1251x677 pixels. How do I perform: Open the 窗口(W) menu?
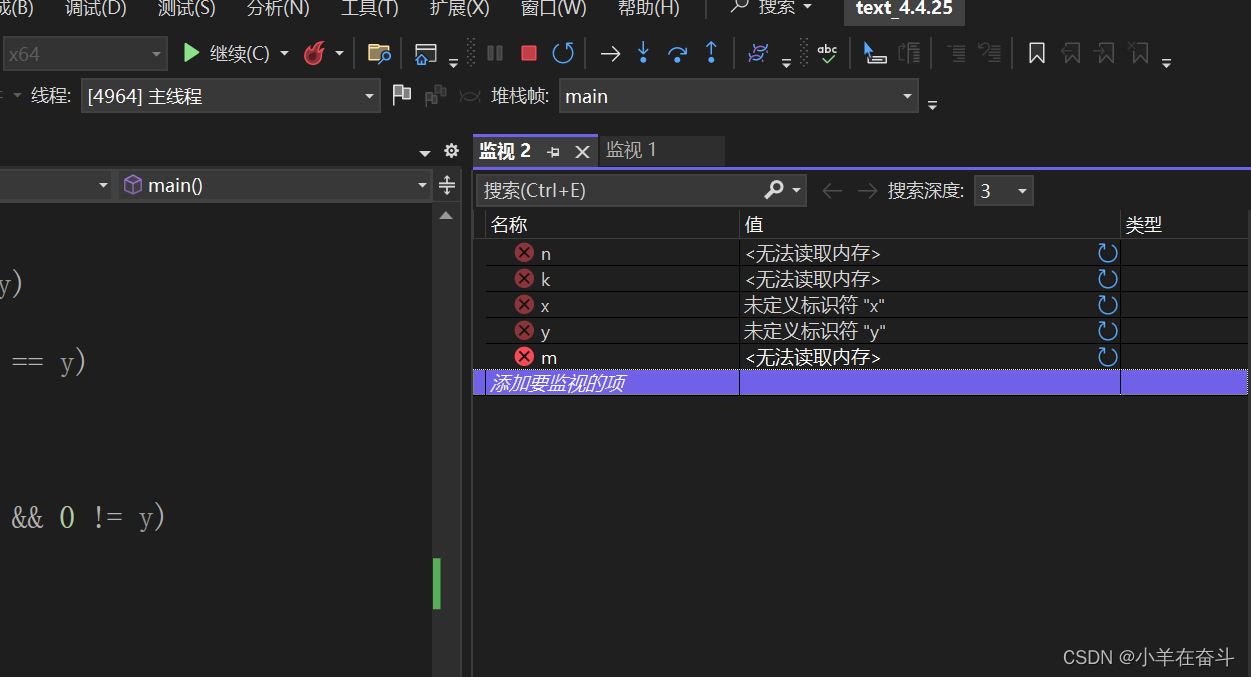pos(553,8)
